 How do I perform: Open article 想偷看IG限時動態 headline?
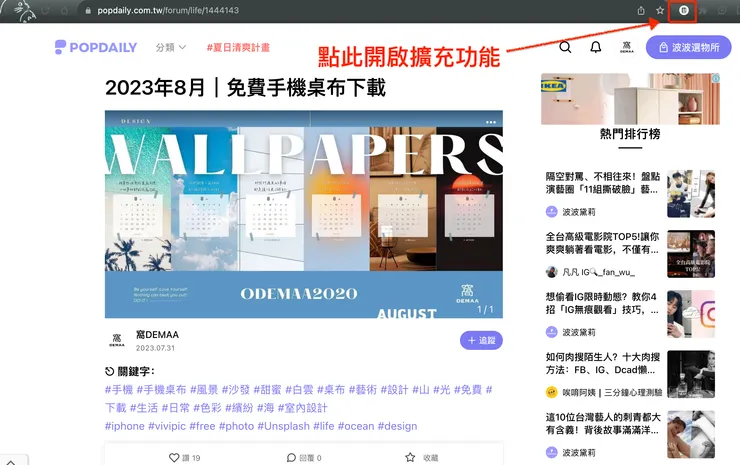(602, 303)
